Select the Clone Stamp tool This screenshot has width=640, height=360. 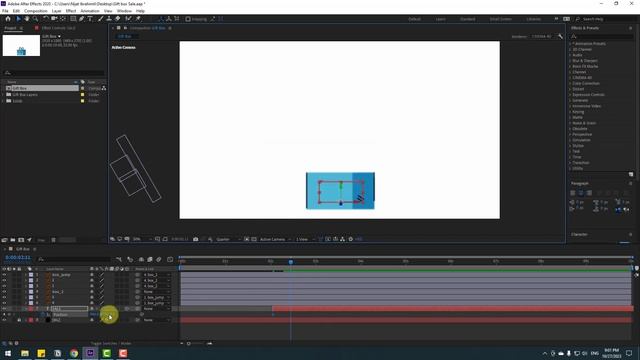pos(109,19)
